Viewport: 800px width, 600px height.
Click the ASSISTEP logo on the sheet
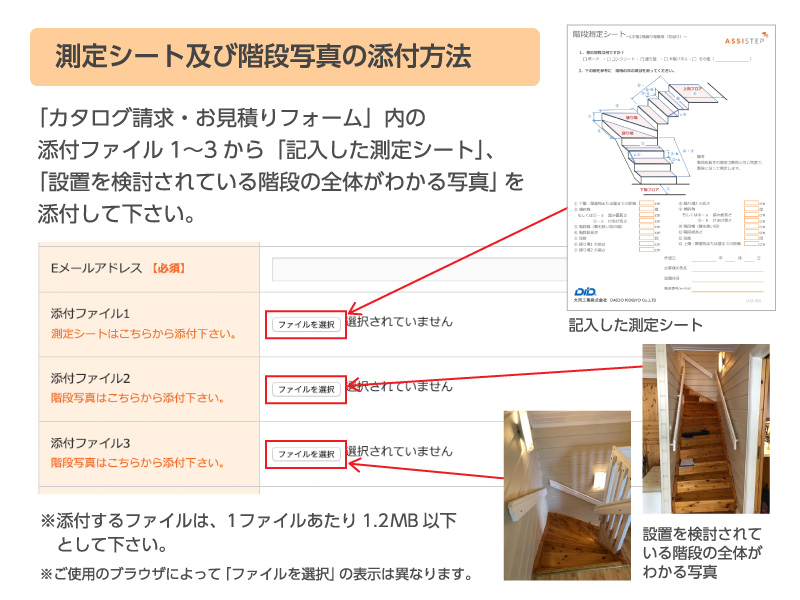coord(746,39)
